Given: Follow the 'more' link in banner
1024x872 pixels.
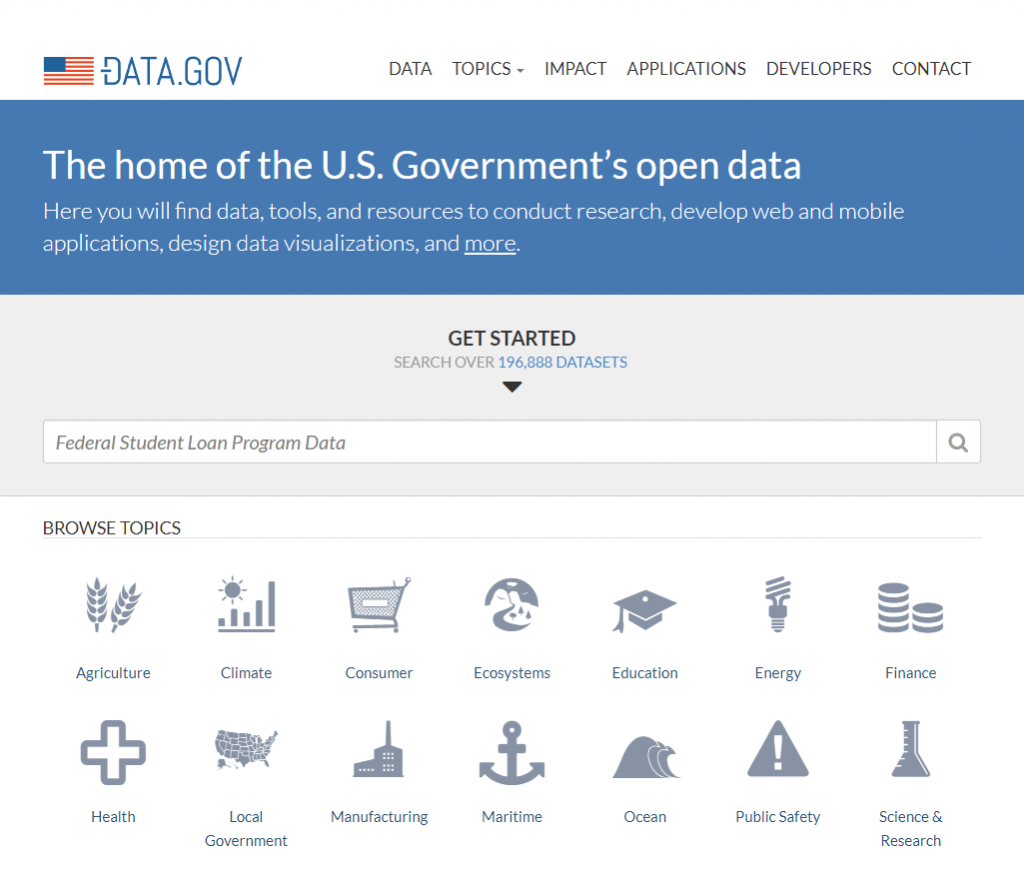Looking at the screenshot, I should point(490,243).
